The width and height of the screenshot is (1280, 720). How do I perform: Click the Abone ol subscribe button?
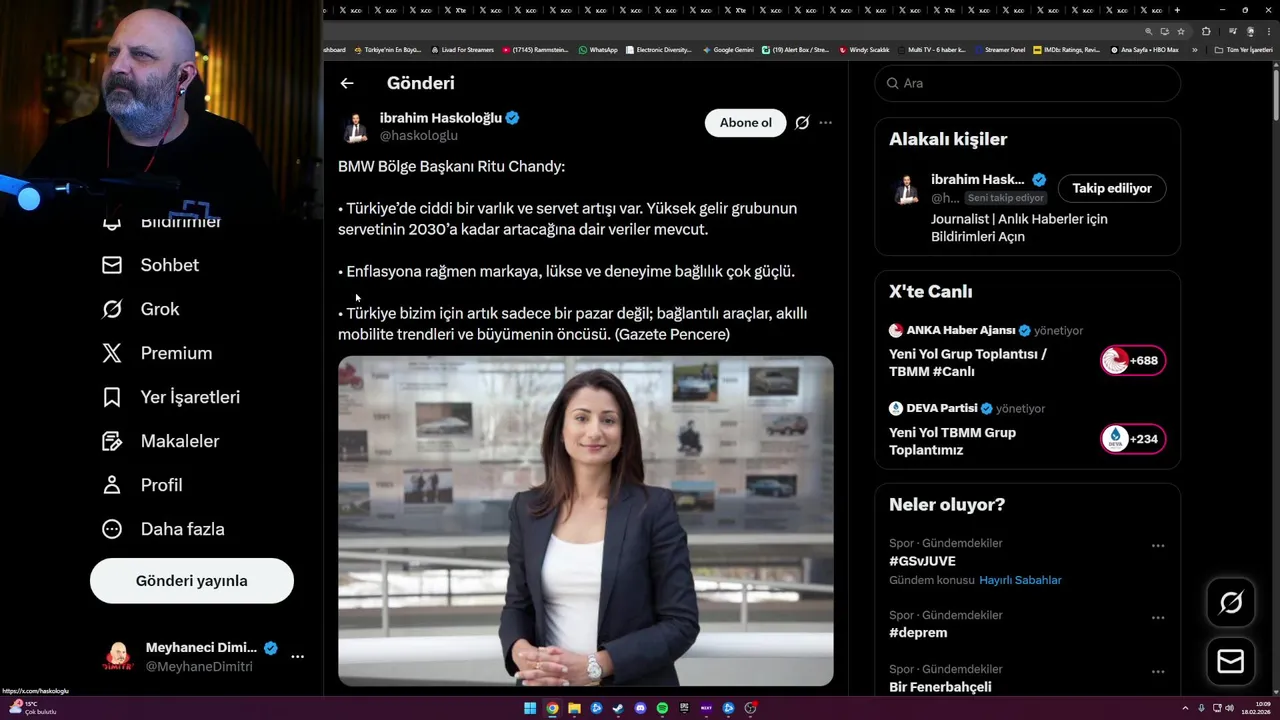(746, 123)
